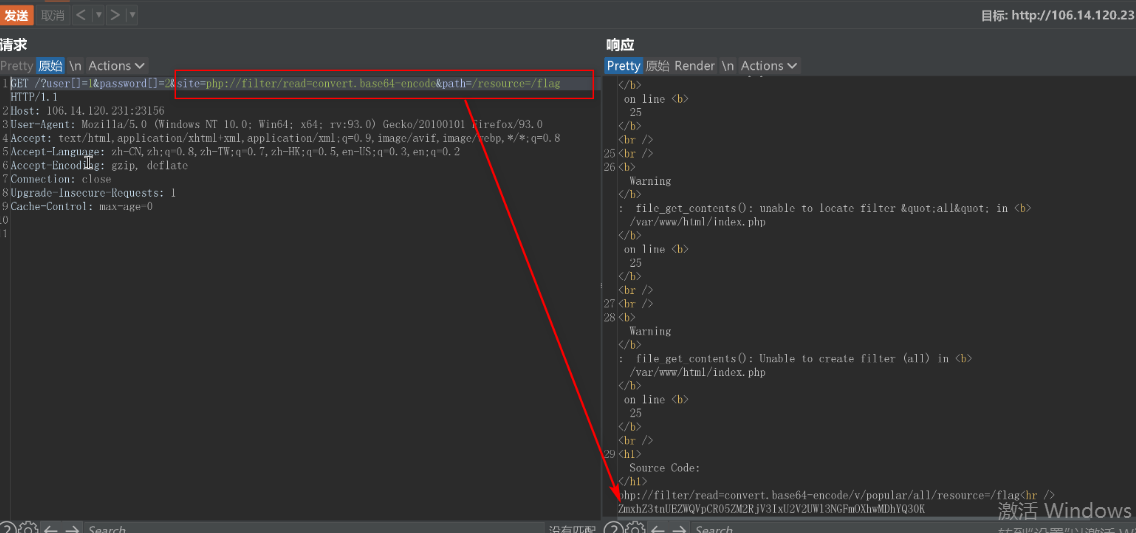Go to next request with > arrow
Image resolution: width=1136 pixels, height=533 pixels.
tap(114, 14)
